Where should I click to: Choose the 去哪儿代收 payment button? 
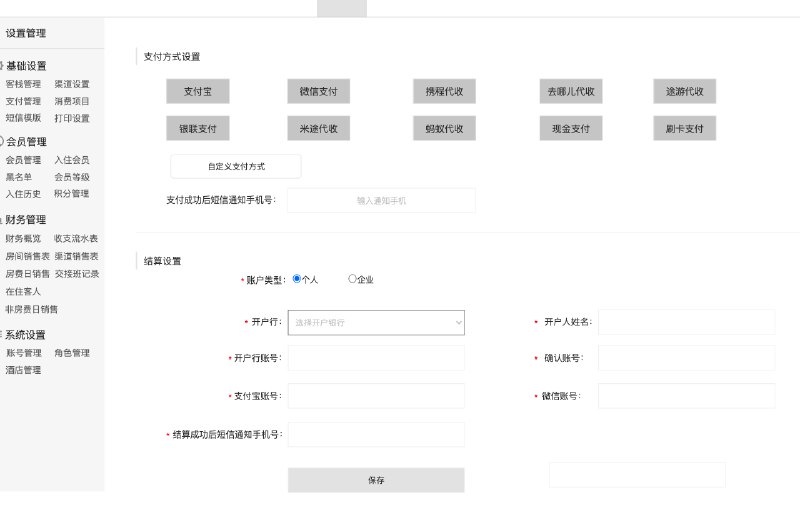coord(571,91)
